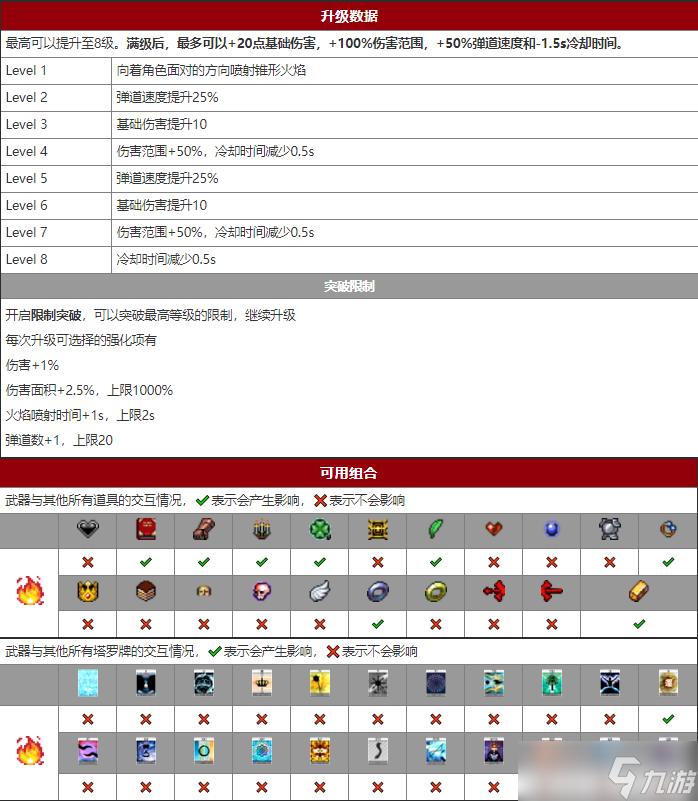Click the green check under the Empty Tome
This screenshot has height=801, width=698.
tap(146, 562)
